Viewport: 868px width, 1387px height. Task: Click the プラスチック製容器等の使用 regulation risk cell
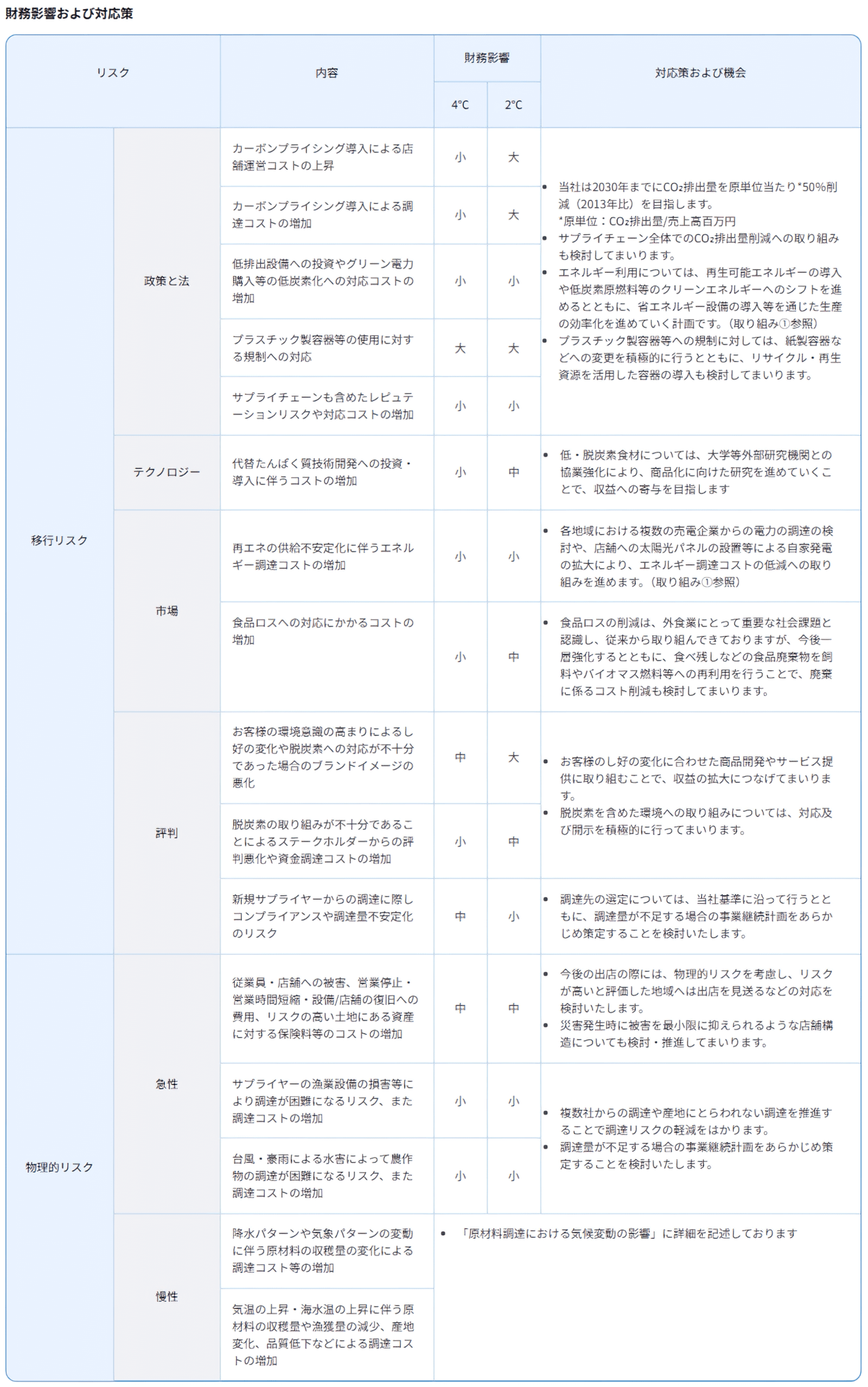[323, 348]
